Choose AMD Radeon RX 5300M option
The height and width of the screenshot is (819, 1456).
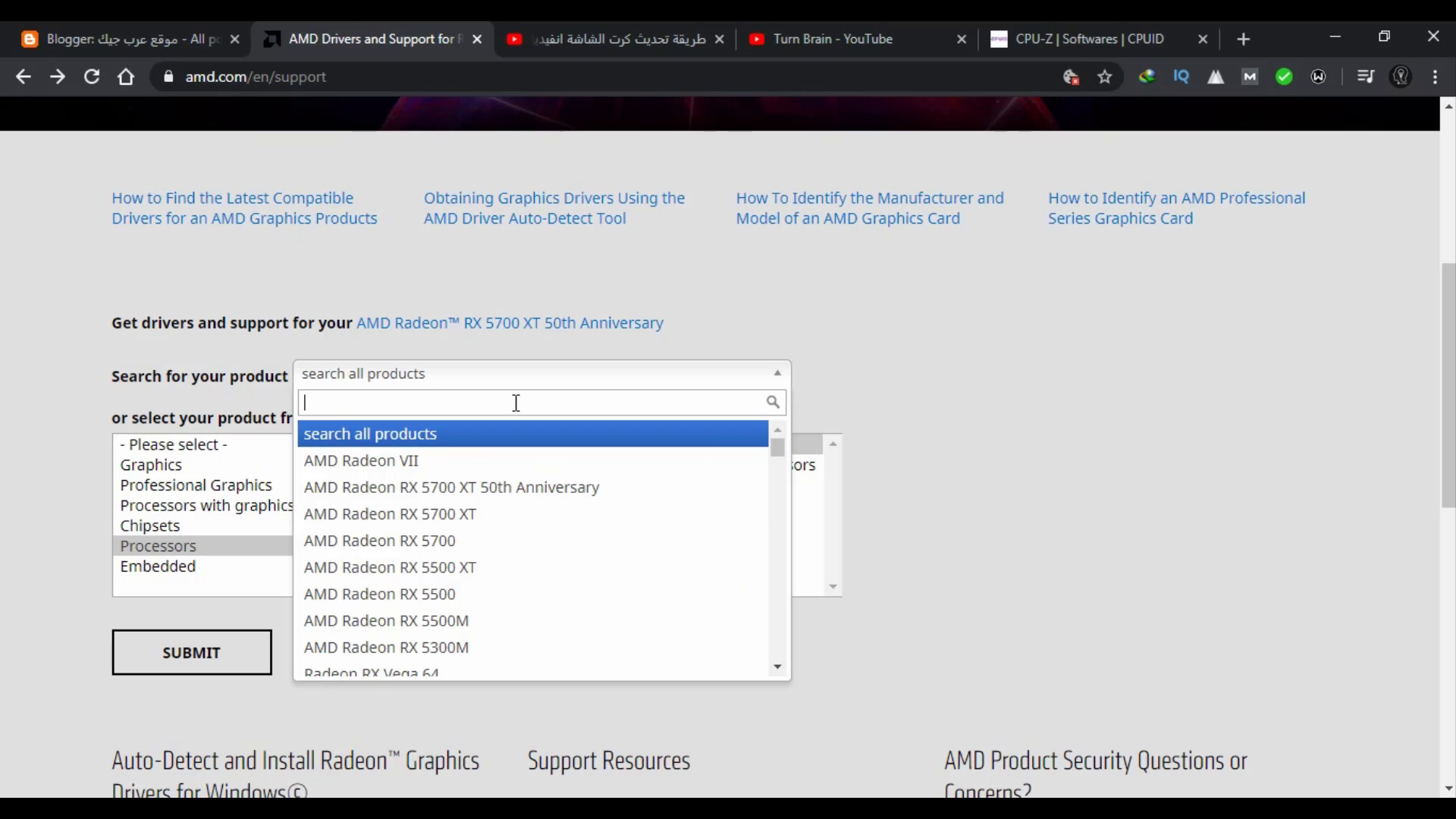pos(532,647)
